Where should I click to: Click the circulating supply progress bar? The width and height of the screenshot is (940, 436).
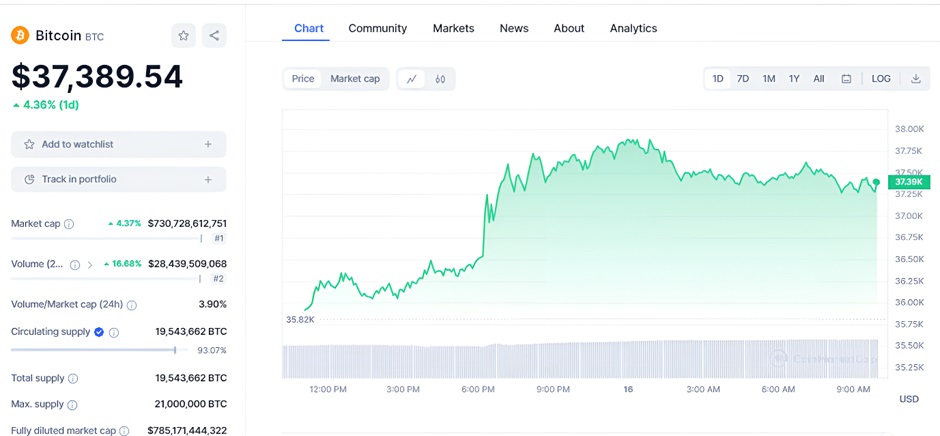pyautogui.click(x=93, y=350)
